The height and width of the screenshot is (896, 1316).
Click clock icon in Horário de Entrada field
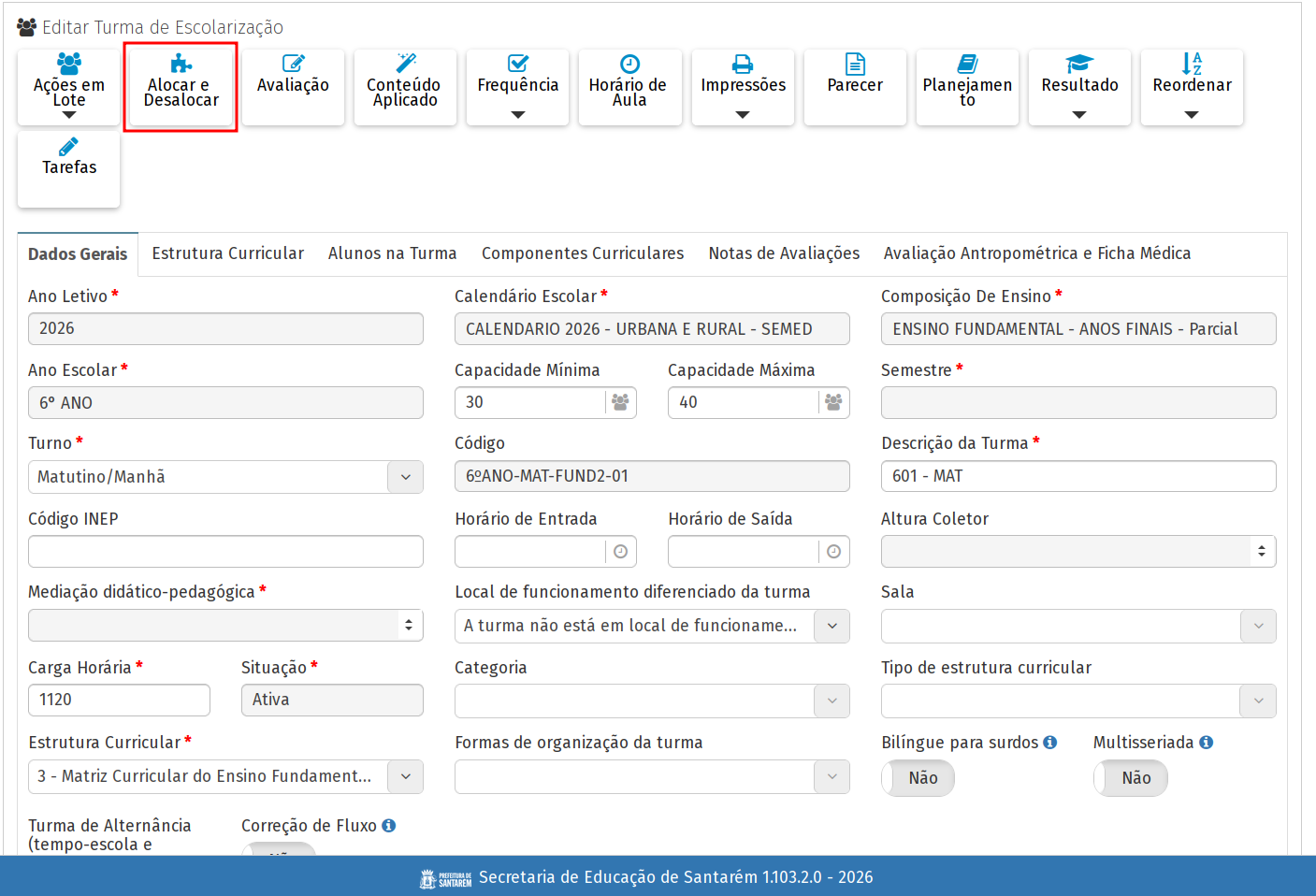[620, 552]
